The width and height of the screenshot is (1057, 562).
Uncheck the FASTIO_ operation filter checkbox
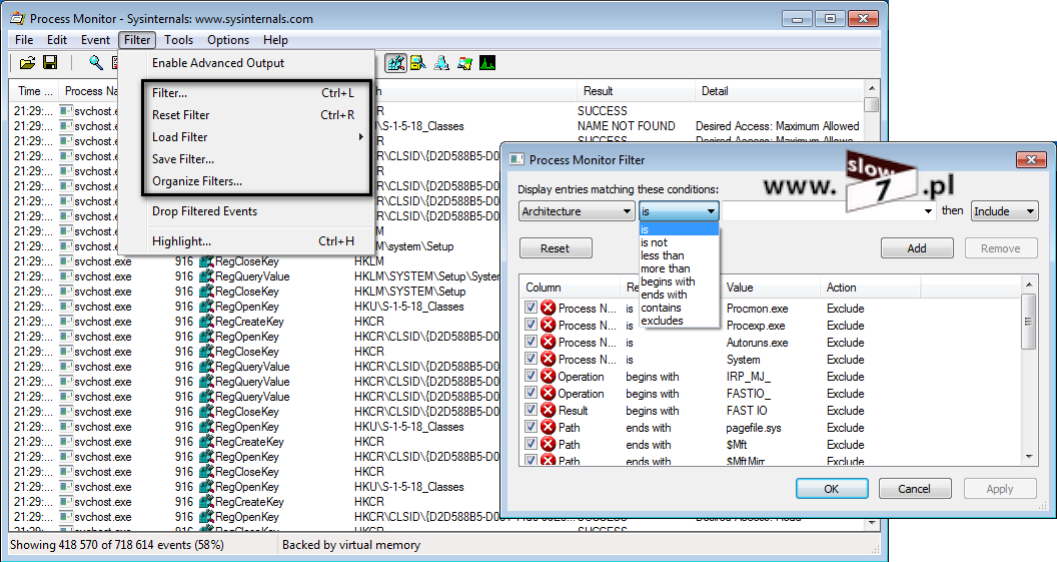531,392
